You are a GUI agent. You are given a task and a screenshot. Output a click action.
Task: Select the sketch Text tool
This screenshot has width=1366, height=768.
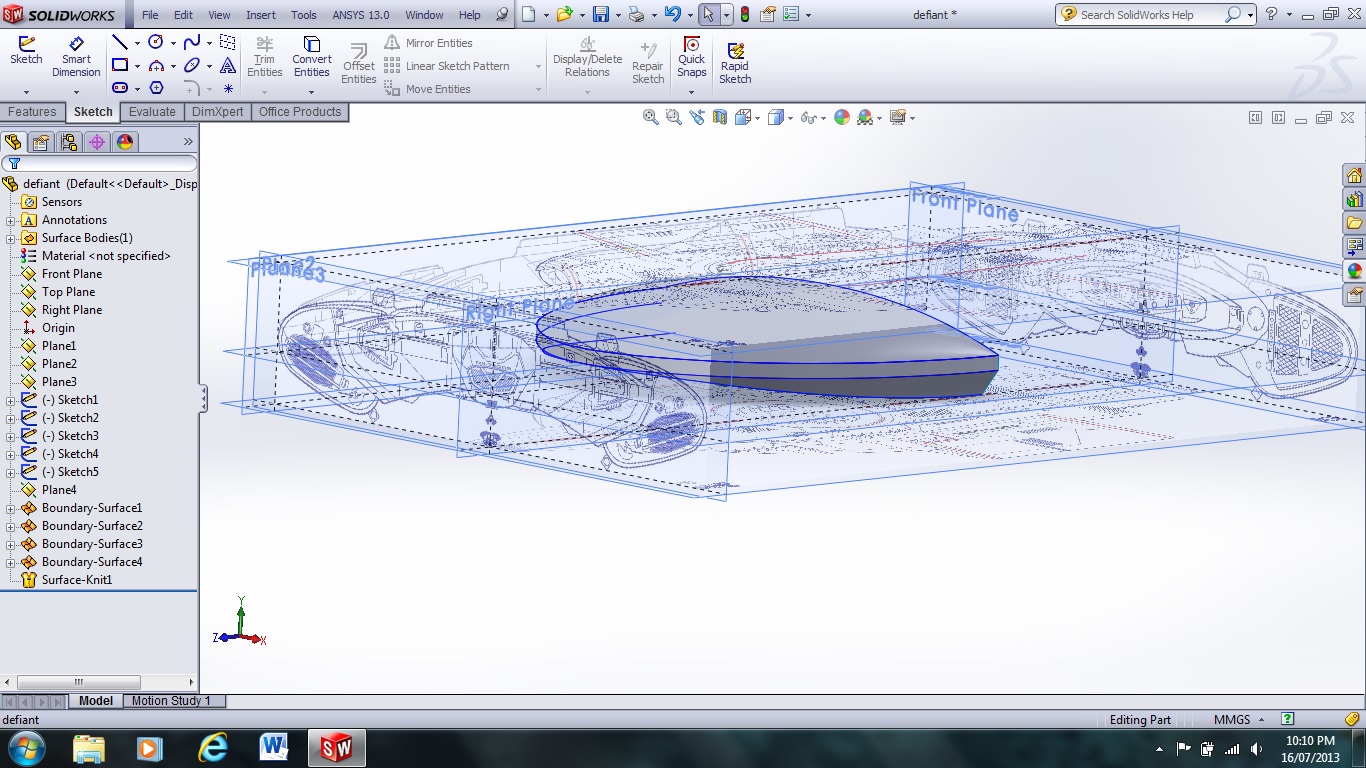coord(228,65)
